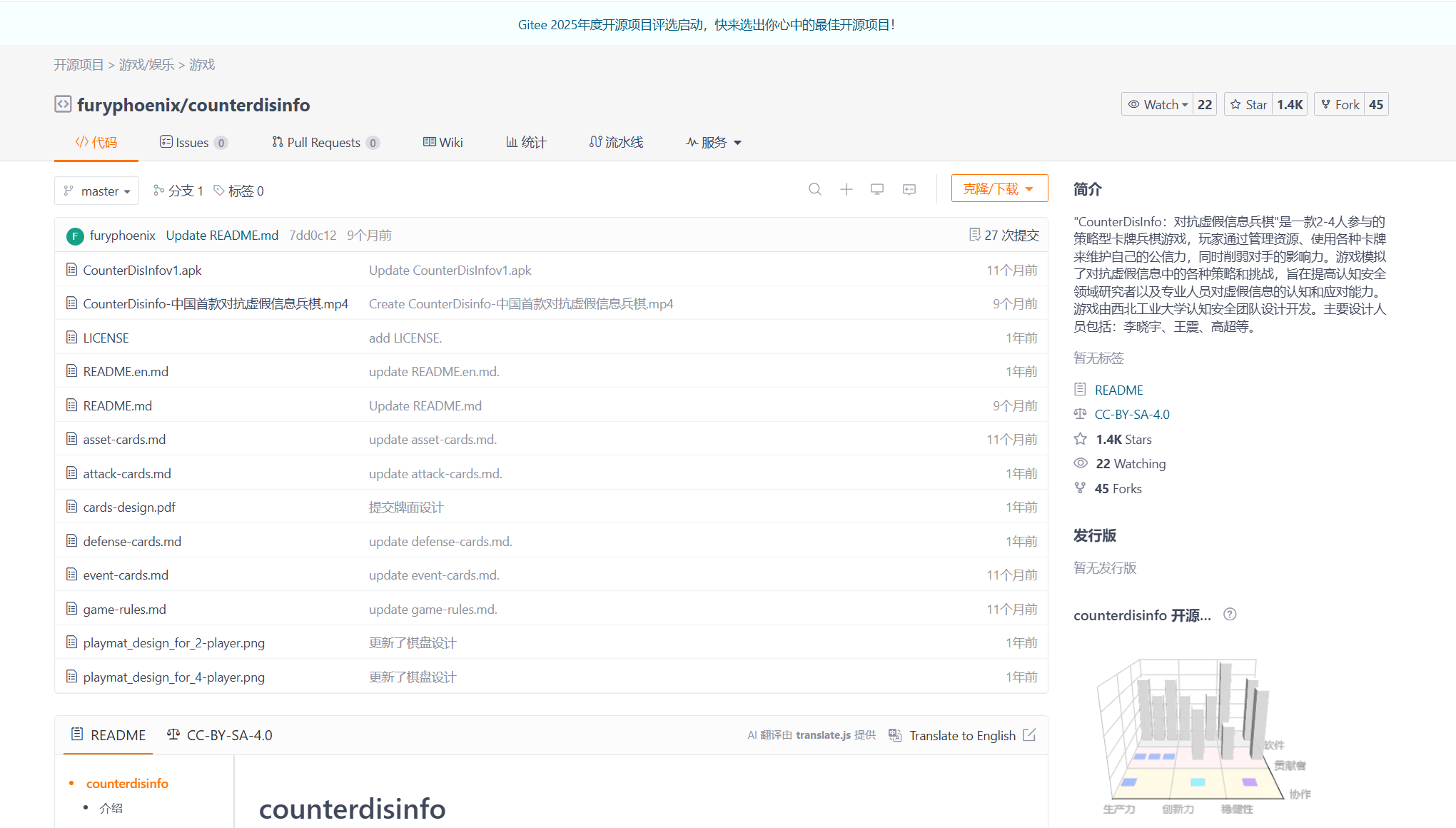Click the plus icon to add a file
Image resolution: width=1456 pixels, height=828 pixels.
tap(846, 189)
